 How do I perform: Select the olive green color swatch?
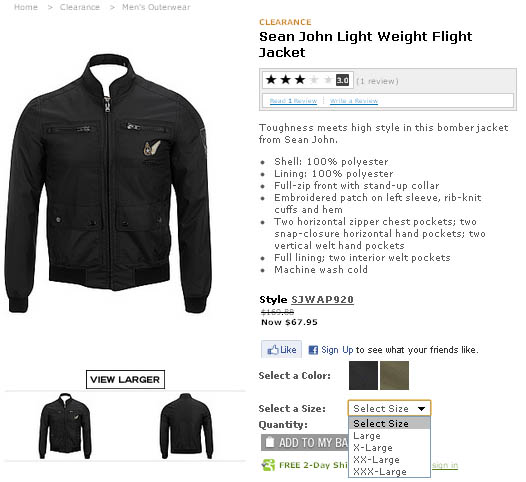[x=394, y=375]
